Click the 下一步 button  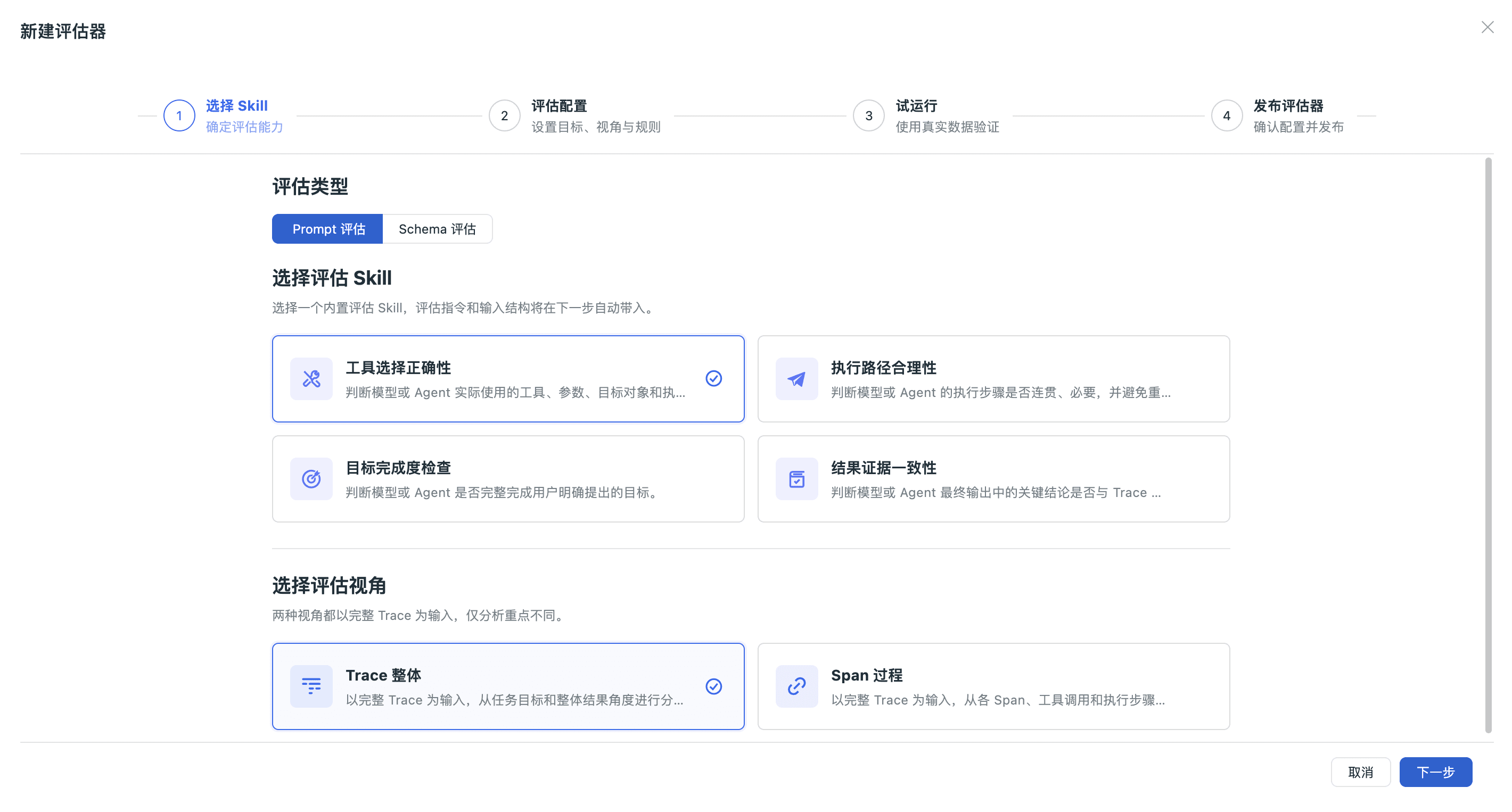coord(1436,772)
